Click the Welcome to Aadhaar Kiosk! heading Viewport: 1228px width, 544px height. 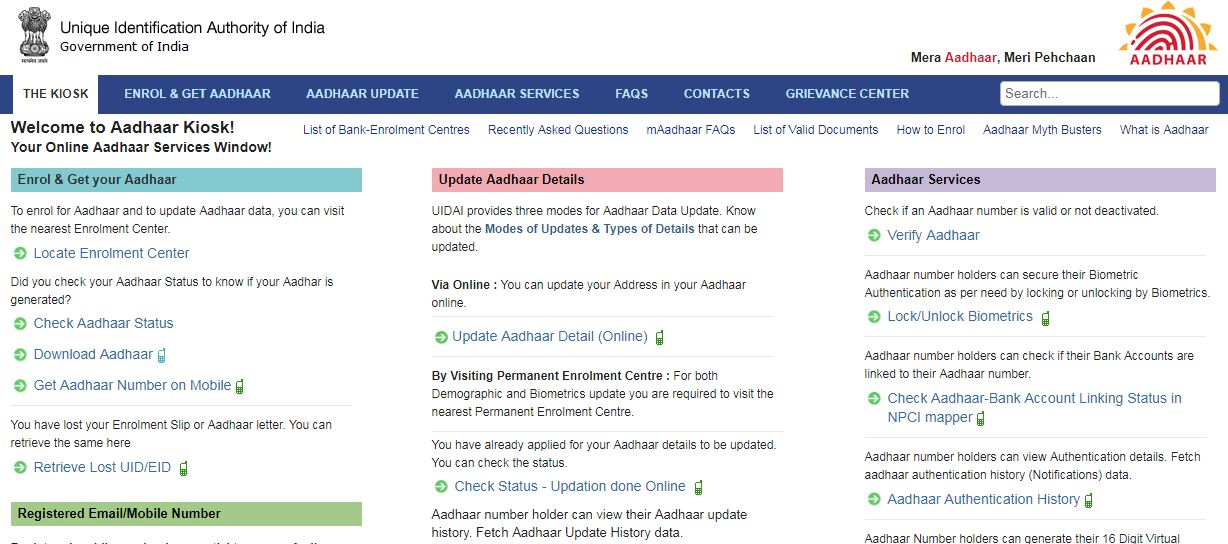click(x=123, y=128)
